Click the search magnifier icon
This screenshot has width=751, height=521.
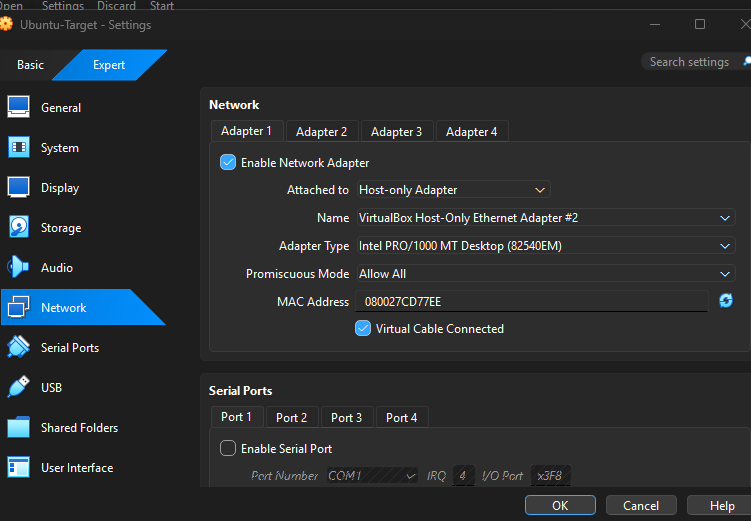pos(747,61)
